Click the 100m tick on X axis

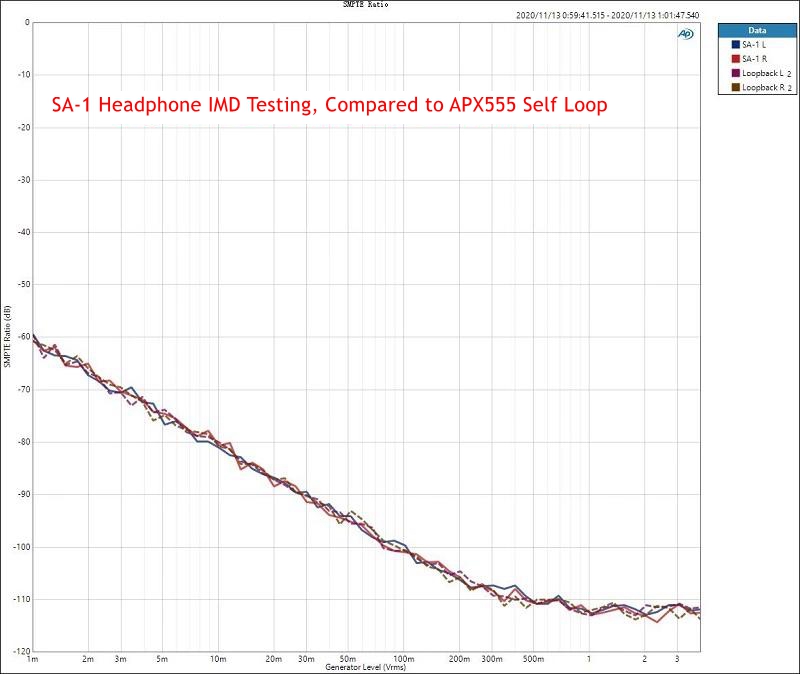404,659
